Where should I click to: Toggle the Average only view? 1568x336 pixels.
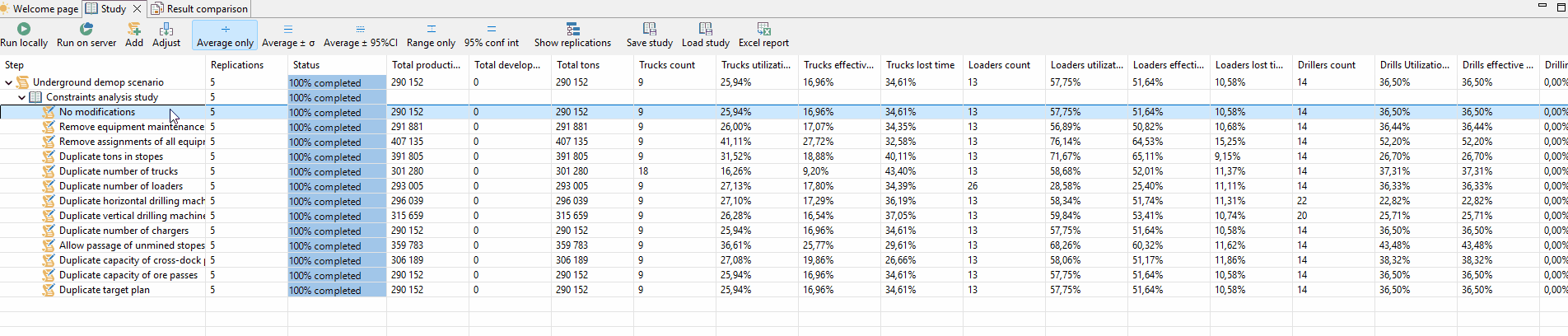tap(225, 35)
